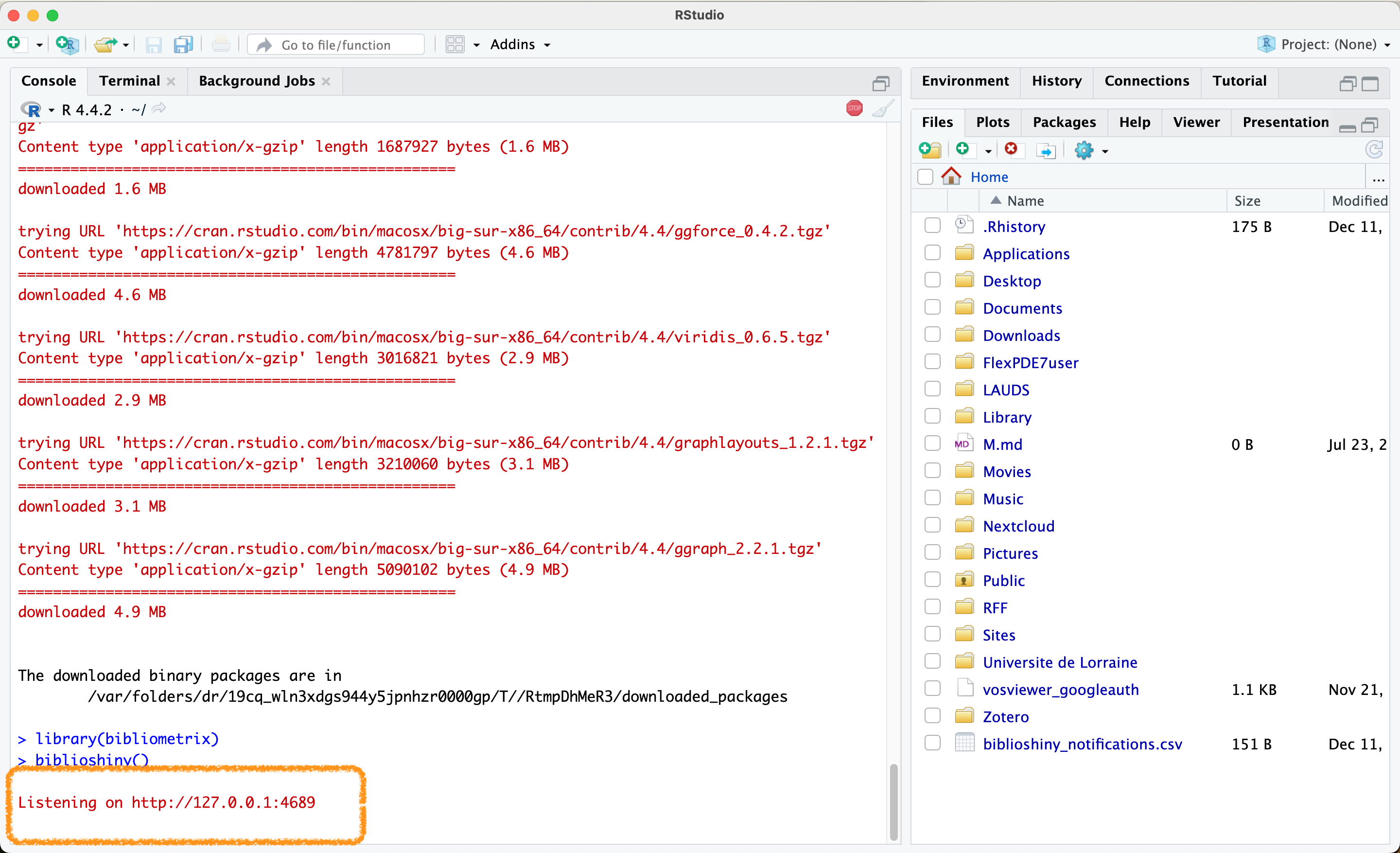Open the Documents folder link
The height and width of the screenshot is (853, 1400).
coord(1022,308)
